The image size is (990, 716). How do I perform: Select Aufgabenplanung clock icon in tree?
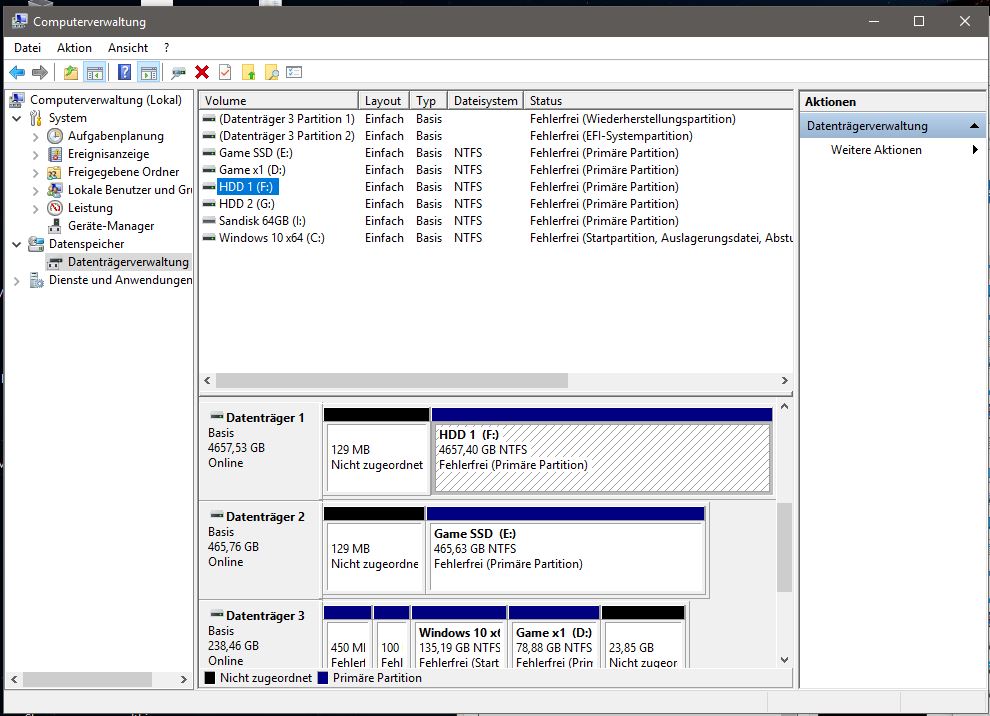click(x=55, y=136)
